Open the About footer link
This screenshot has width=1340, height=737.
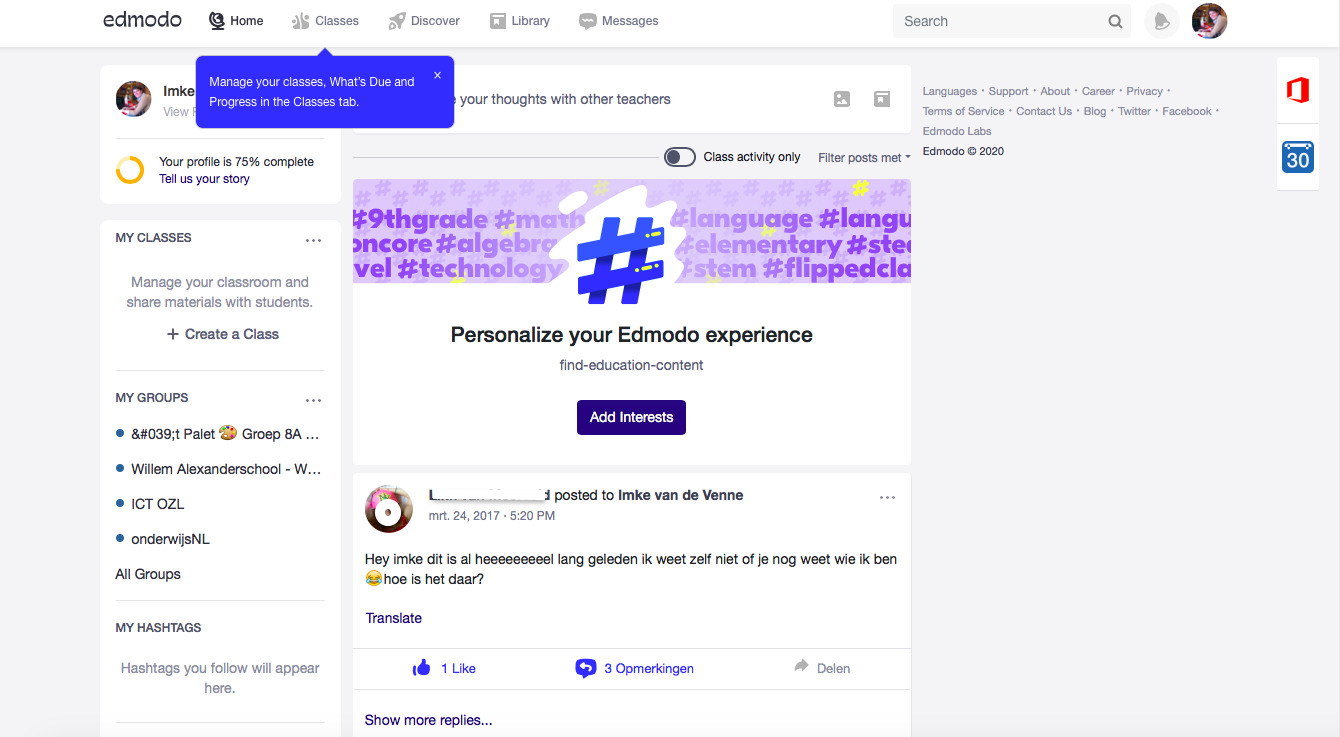pos(1055,91)
